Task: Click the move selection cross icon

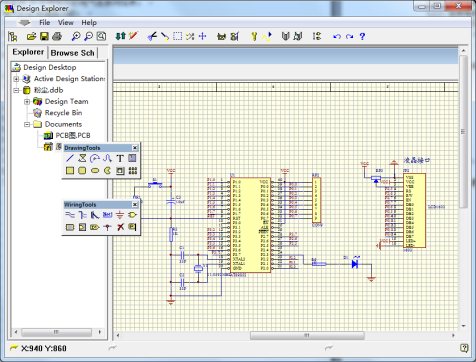Action: tap(203, 36)
